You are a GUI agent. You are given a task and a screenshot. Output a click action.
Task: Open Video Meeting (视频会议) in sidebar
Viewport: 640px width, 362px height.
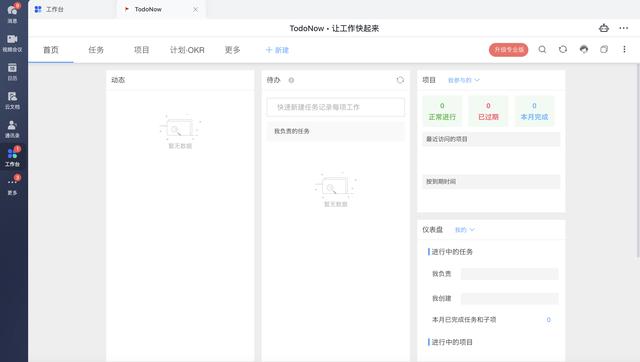click(13, 42)
